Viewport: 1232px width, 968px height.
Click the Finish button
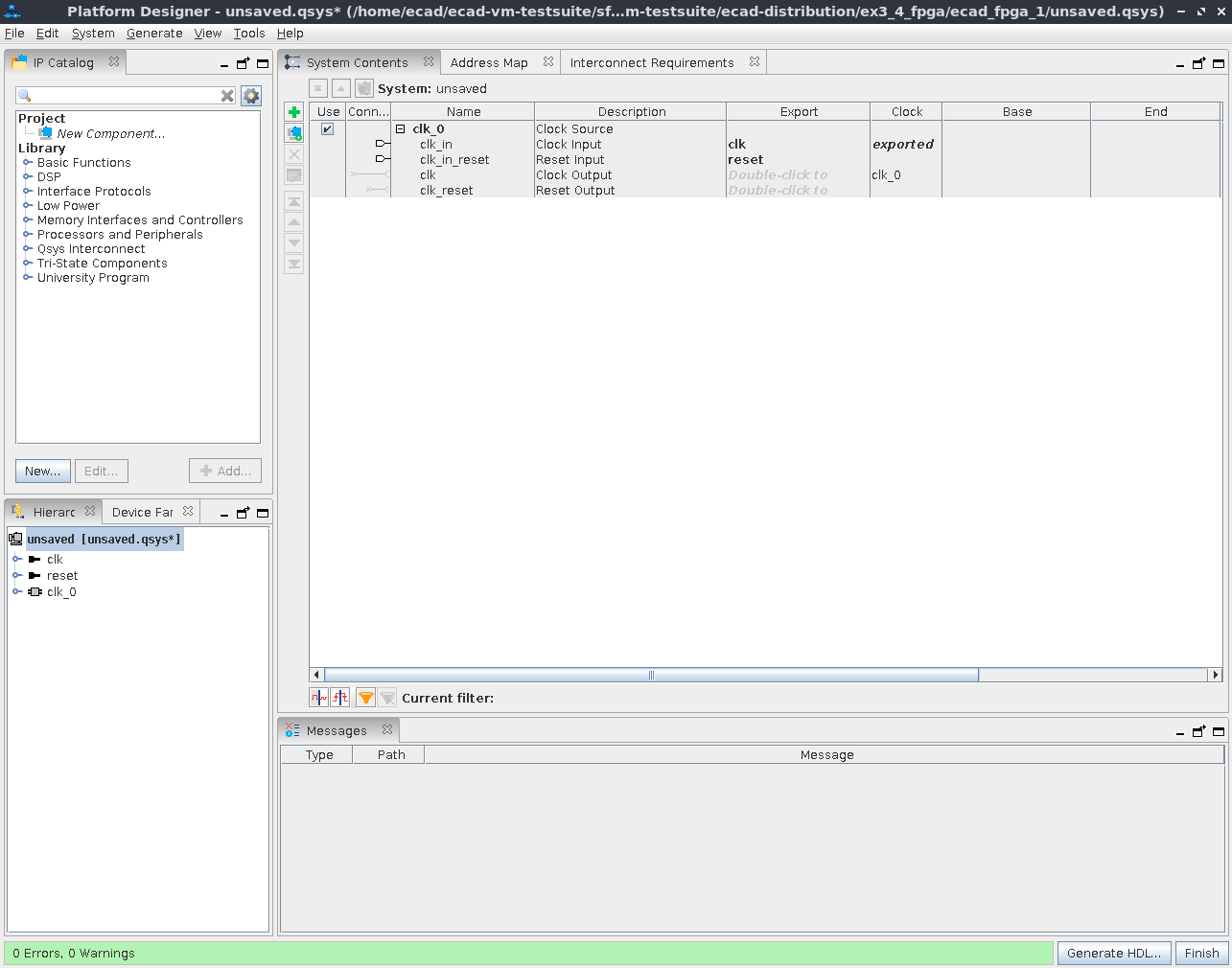pyautogui.click(x=1201, y=953)
